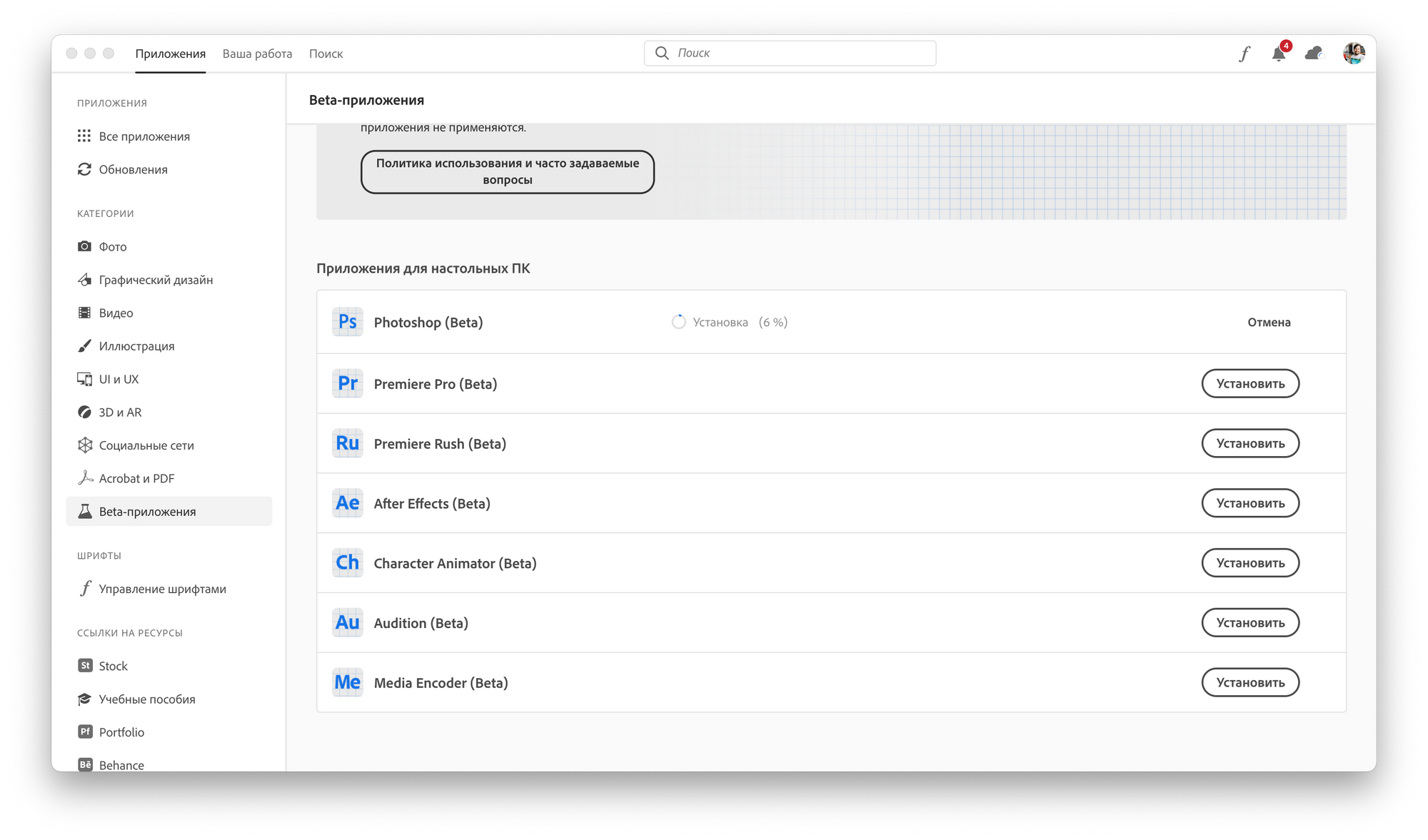Click the user profile avatar
The image size is (1428, 840).
coord(1353,53)
